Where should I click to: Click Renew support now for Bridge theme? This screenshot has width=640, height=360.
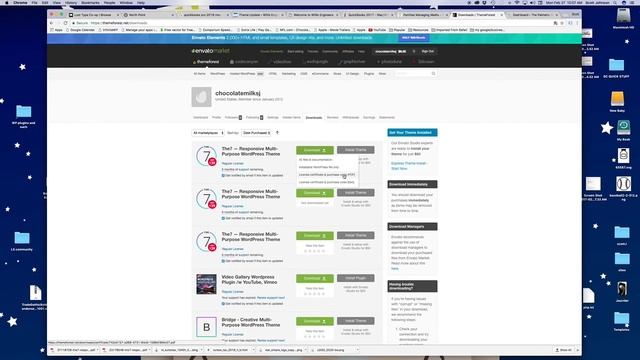(x=271, y=340)
